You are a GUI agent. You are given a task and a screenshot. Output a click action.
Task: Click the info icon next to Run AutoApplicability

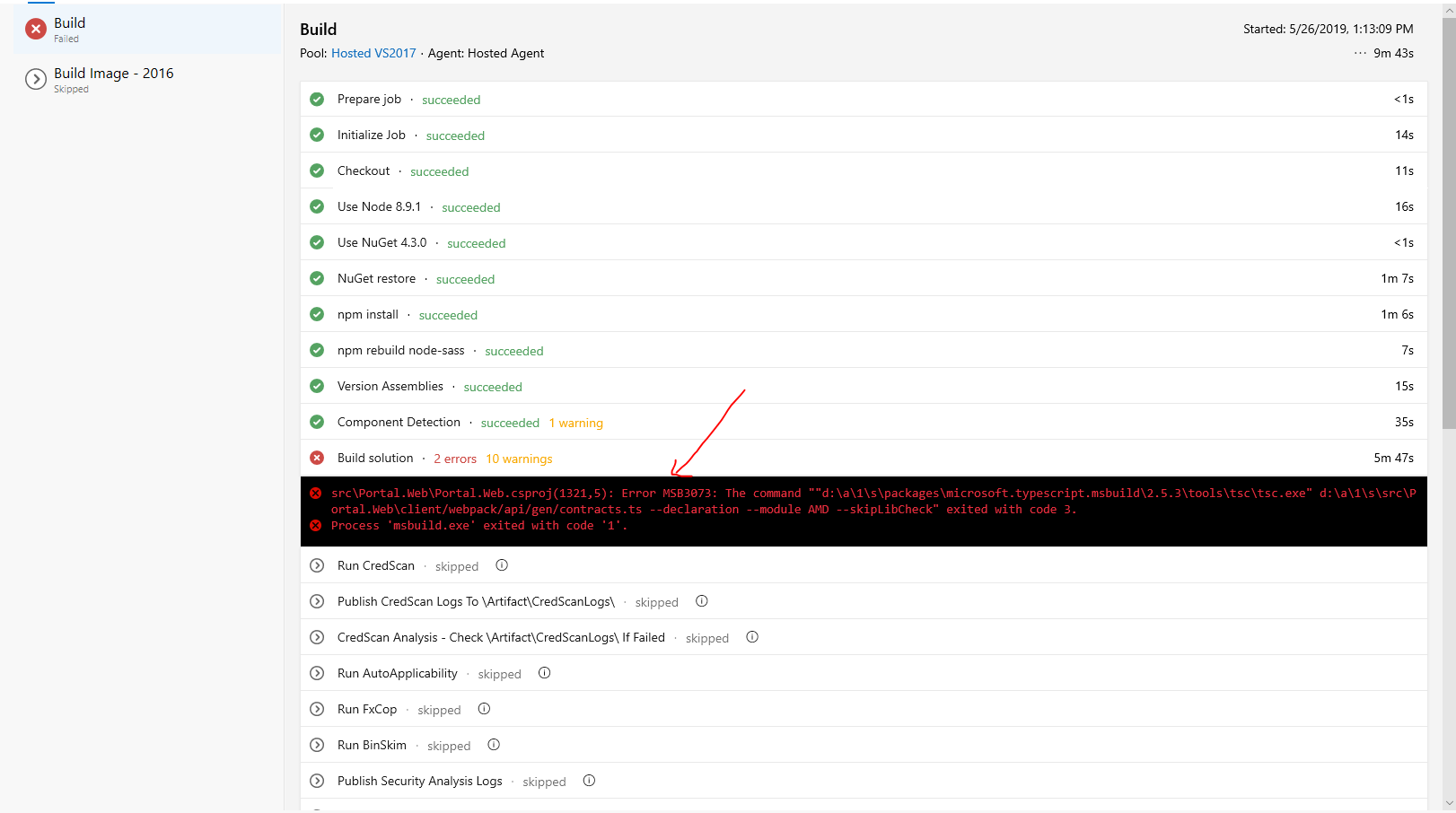544,673
